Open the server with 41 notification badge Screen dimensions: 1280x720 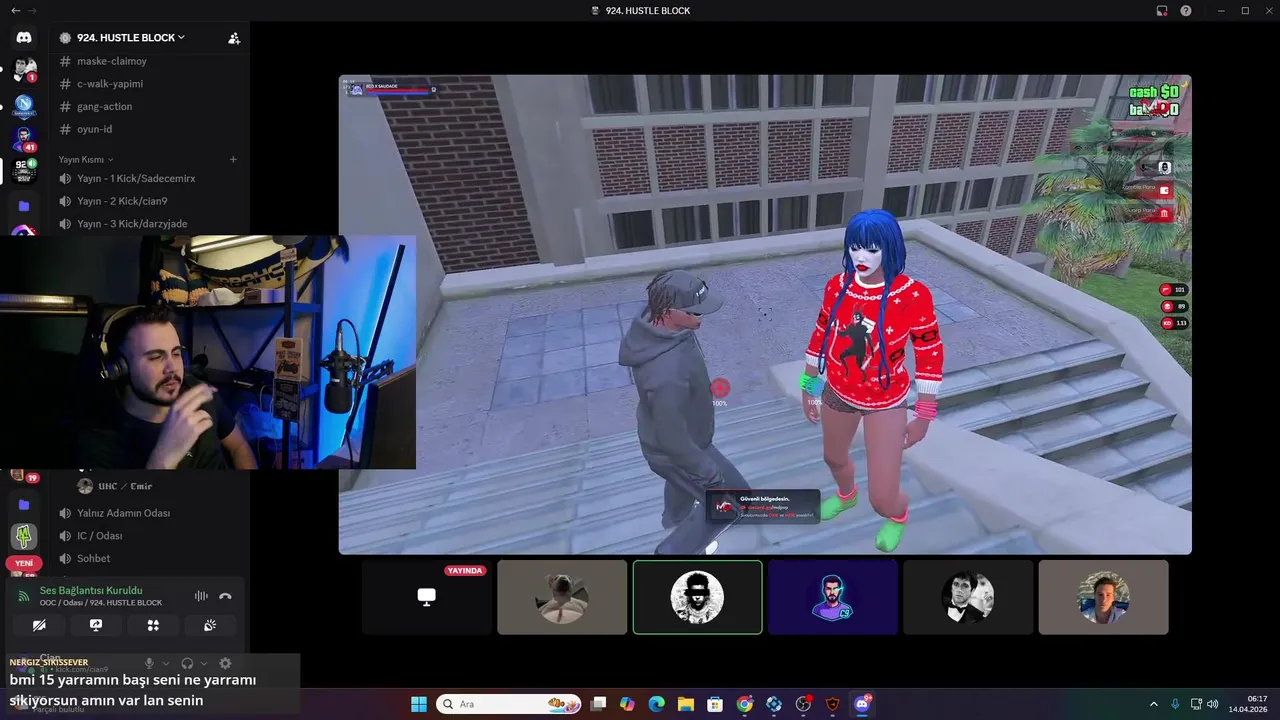tap(24, 137)
